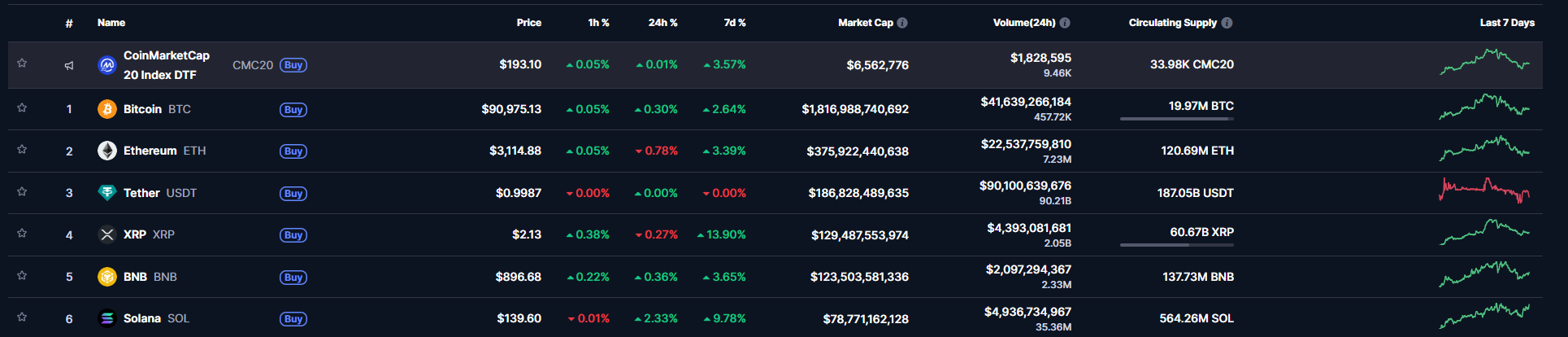Click the BNB coin logo icon

point(106,277)
